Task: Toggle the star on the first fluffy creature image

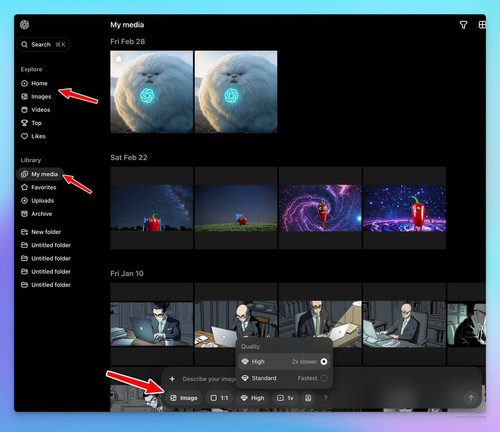Action: click(118, 59)
